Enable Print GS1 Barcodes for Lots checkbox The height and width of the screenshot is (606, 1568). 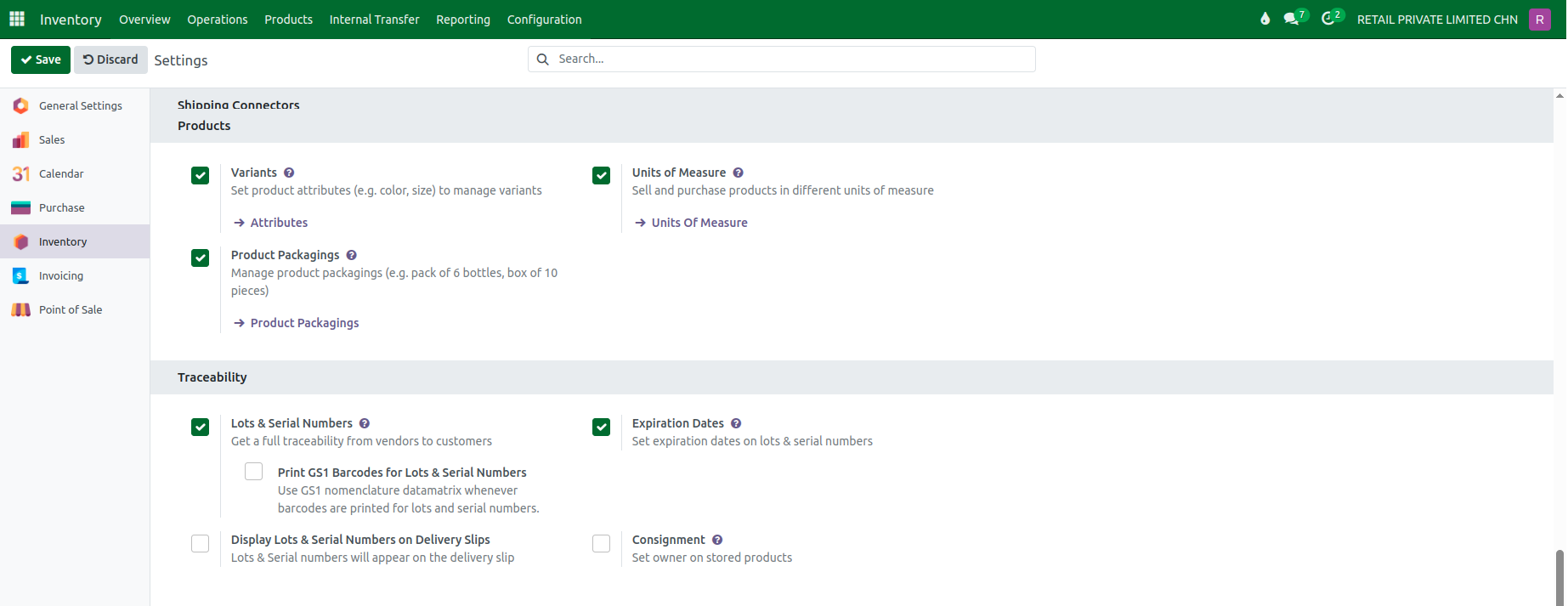tap(254, 471)
